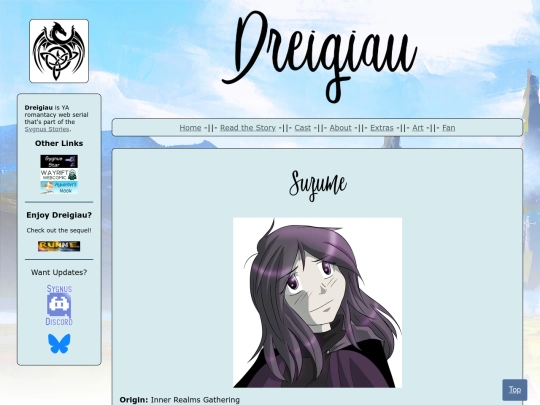Open the About page
The width and height of the screenshot is (540, 405).
(341, 128)
